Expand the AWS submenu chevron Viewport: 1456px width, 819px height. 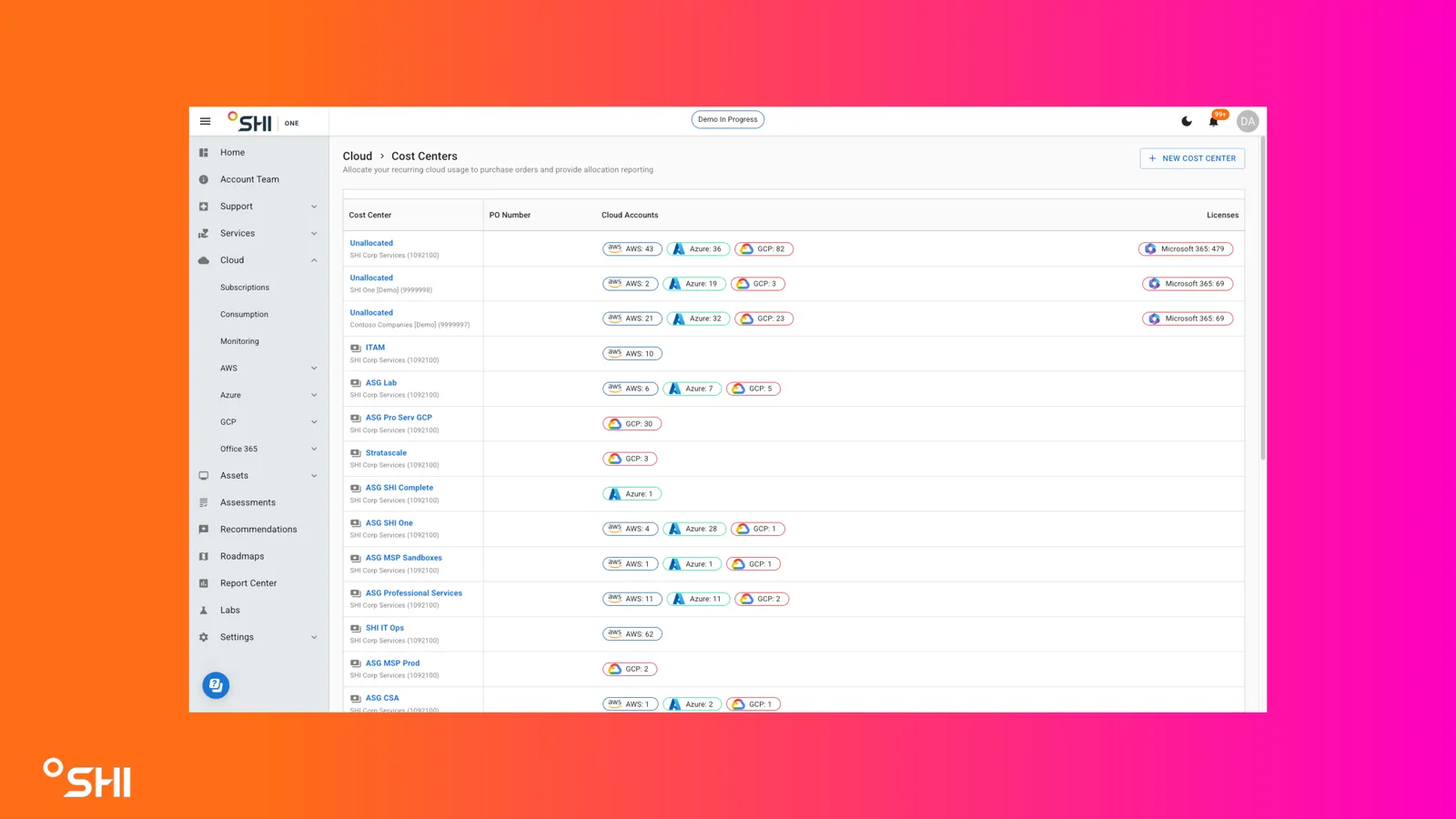click(x=314, y=369)
